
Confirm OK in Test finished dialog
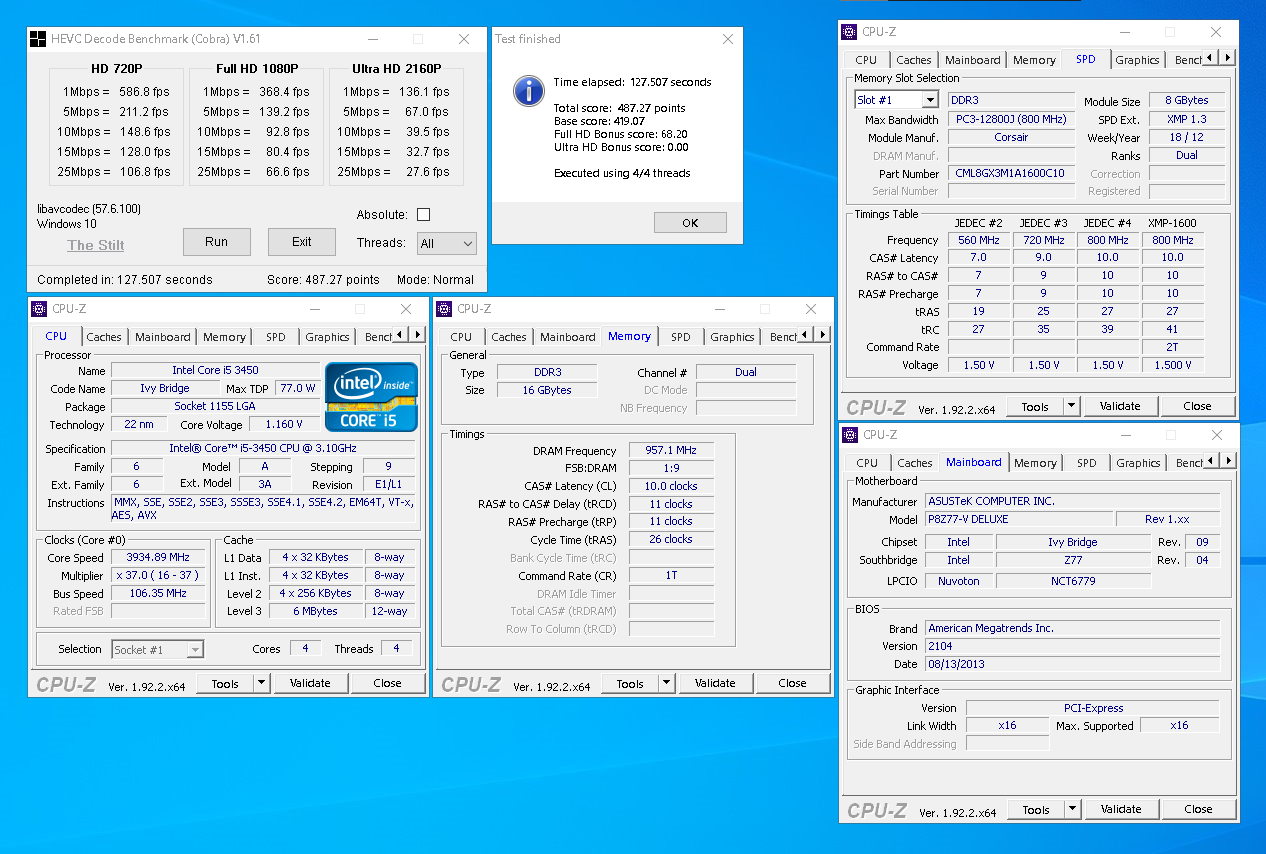[x=690, y=223]
